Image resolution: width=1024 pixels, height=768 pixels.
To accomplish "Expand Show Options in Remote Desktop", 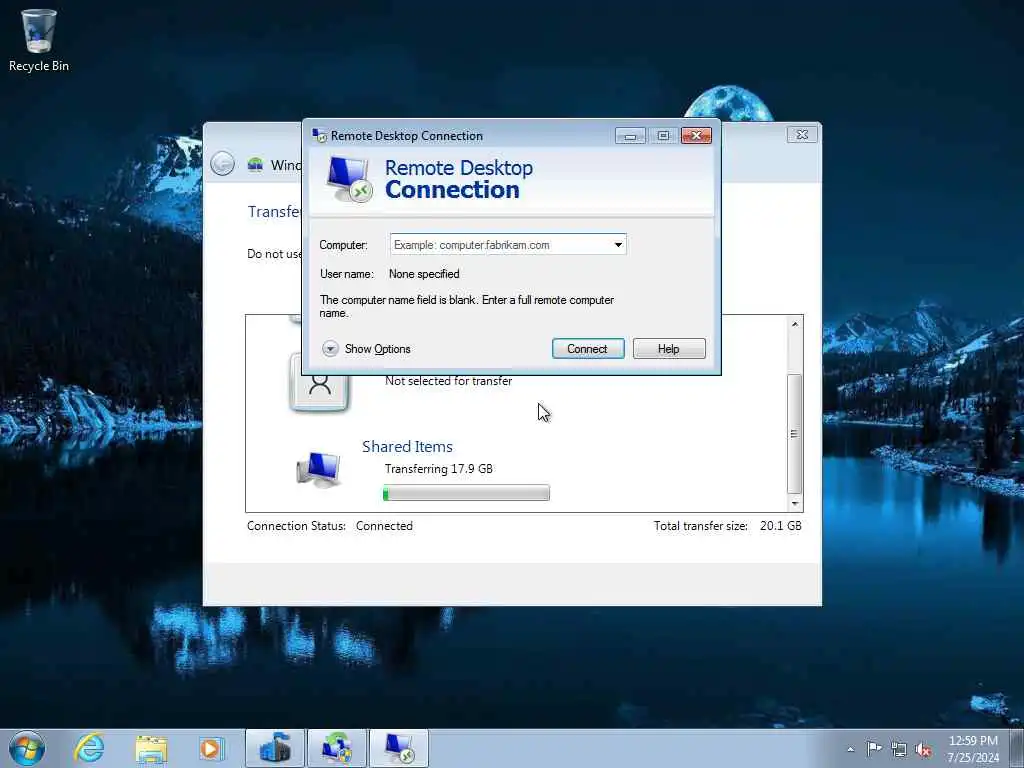I will pyautogui.click(x=366, y=349).
